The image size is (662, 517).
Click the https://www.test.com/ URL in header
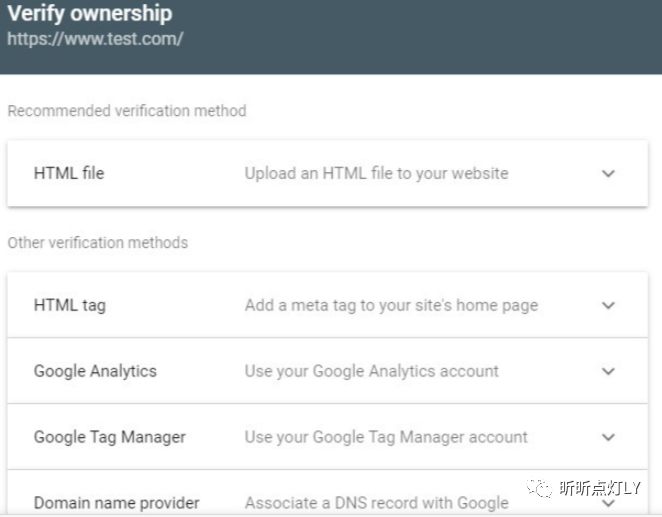click(95, 40)
